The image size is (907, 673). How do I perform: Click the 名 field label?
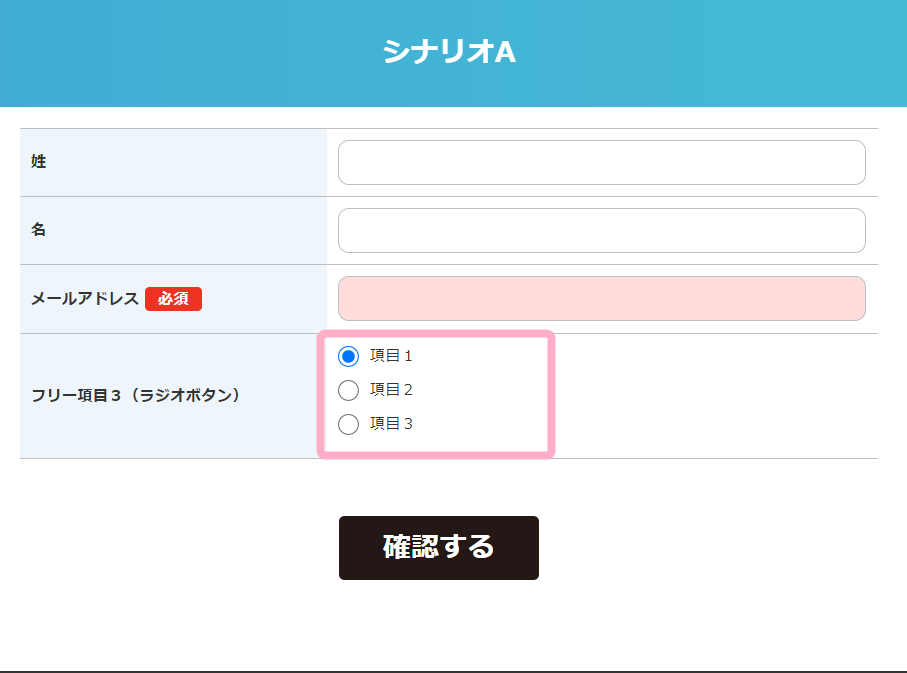pyautogui.click(x=39, y=230)
